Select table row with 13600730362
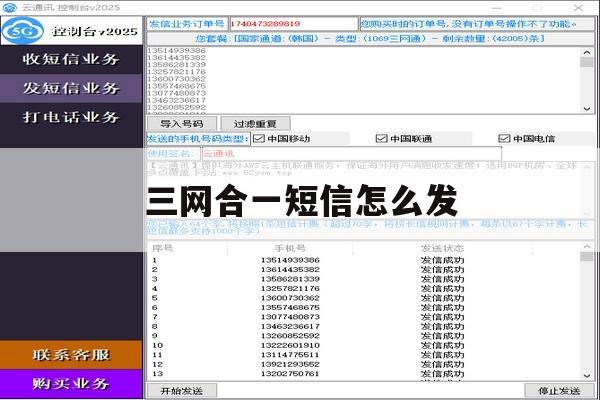600x400 pixels. 364,298
